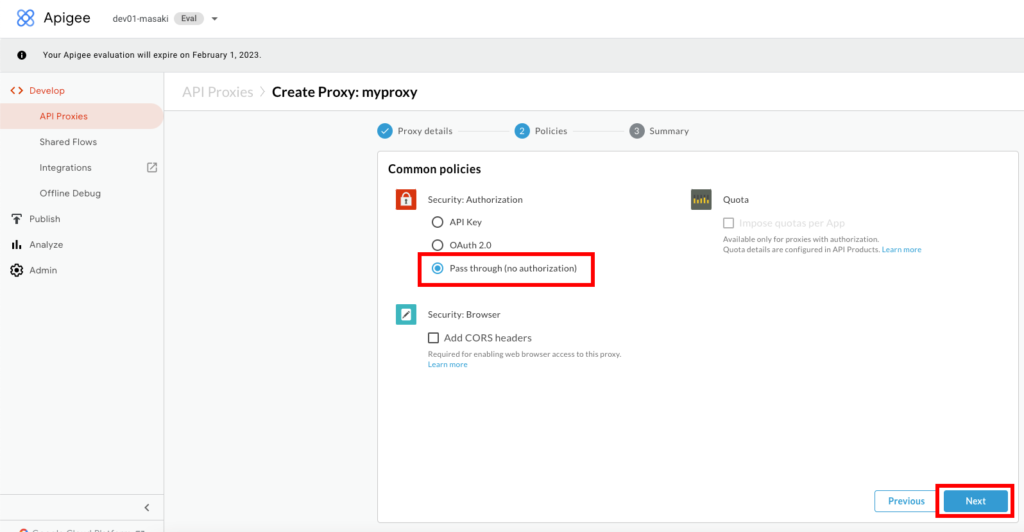
Task: Open Integrations external link icon
Action: coord(152,167)
